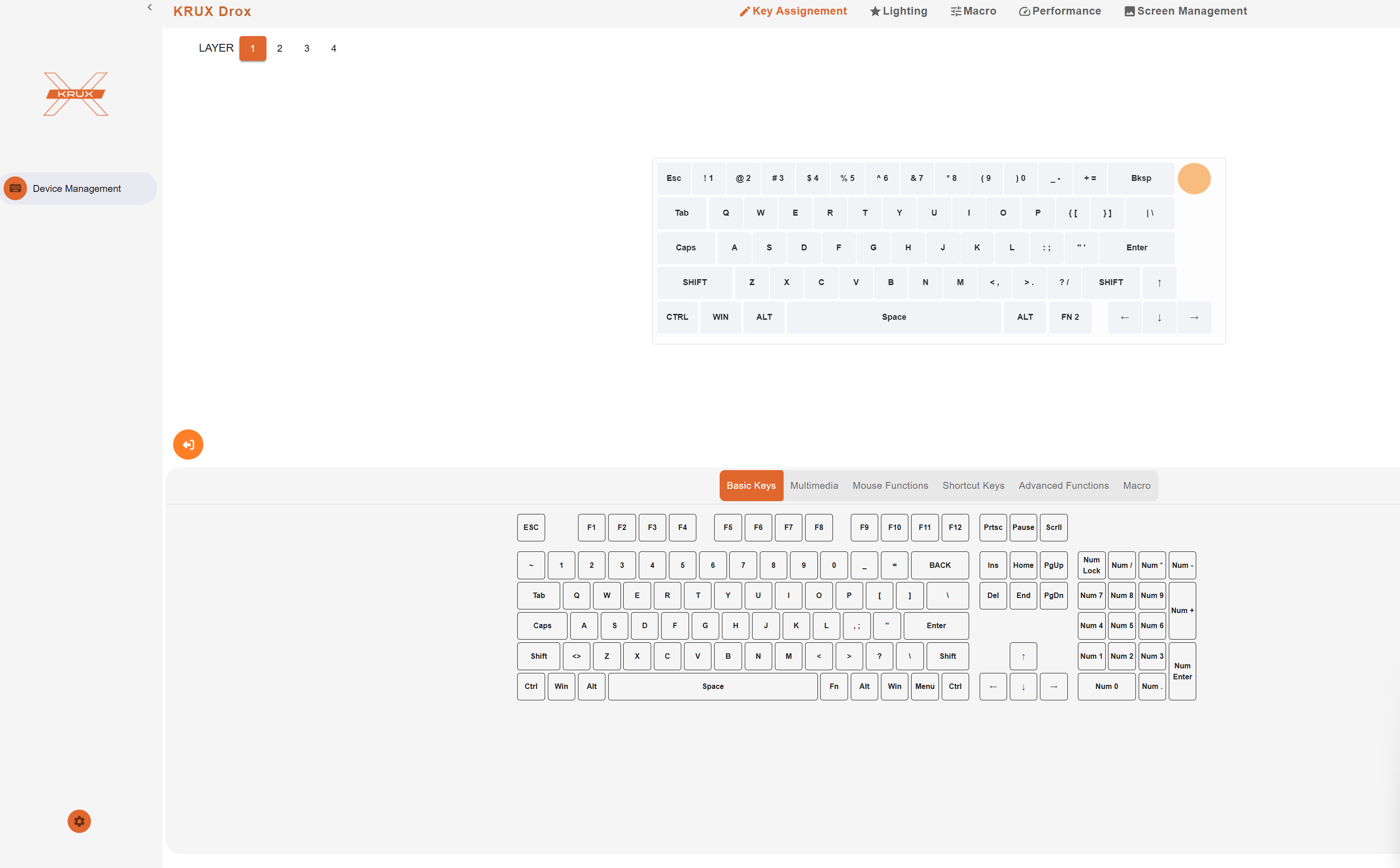
Task: Open Screen Management with the image icon
Action: click(1185, 11)
